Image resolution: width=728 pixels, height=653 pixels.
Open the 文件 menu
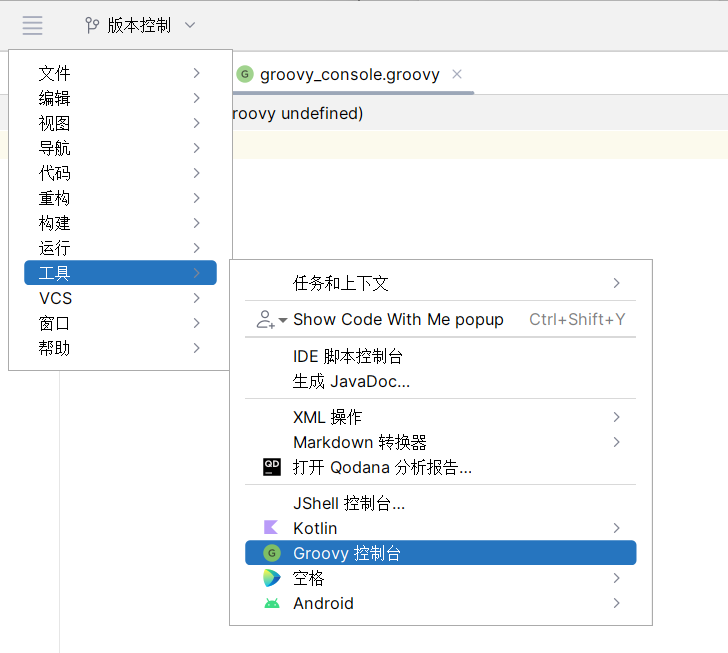click(55, 73)
